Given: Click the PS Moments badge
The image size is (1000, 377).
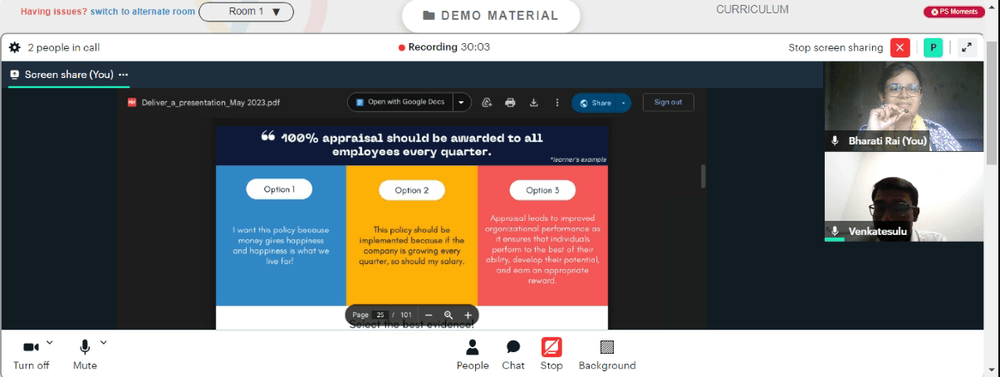Looking at the screenshot, I should (x=953, y=11).
